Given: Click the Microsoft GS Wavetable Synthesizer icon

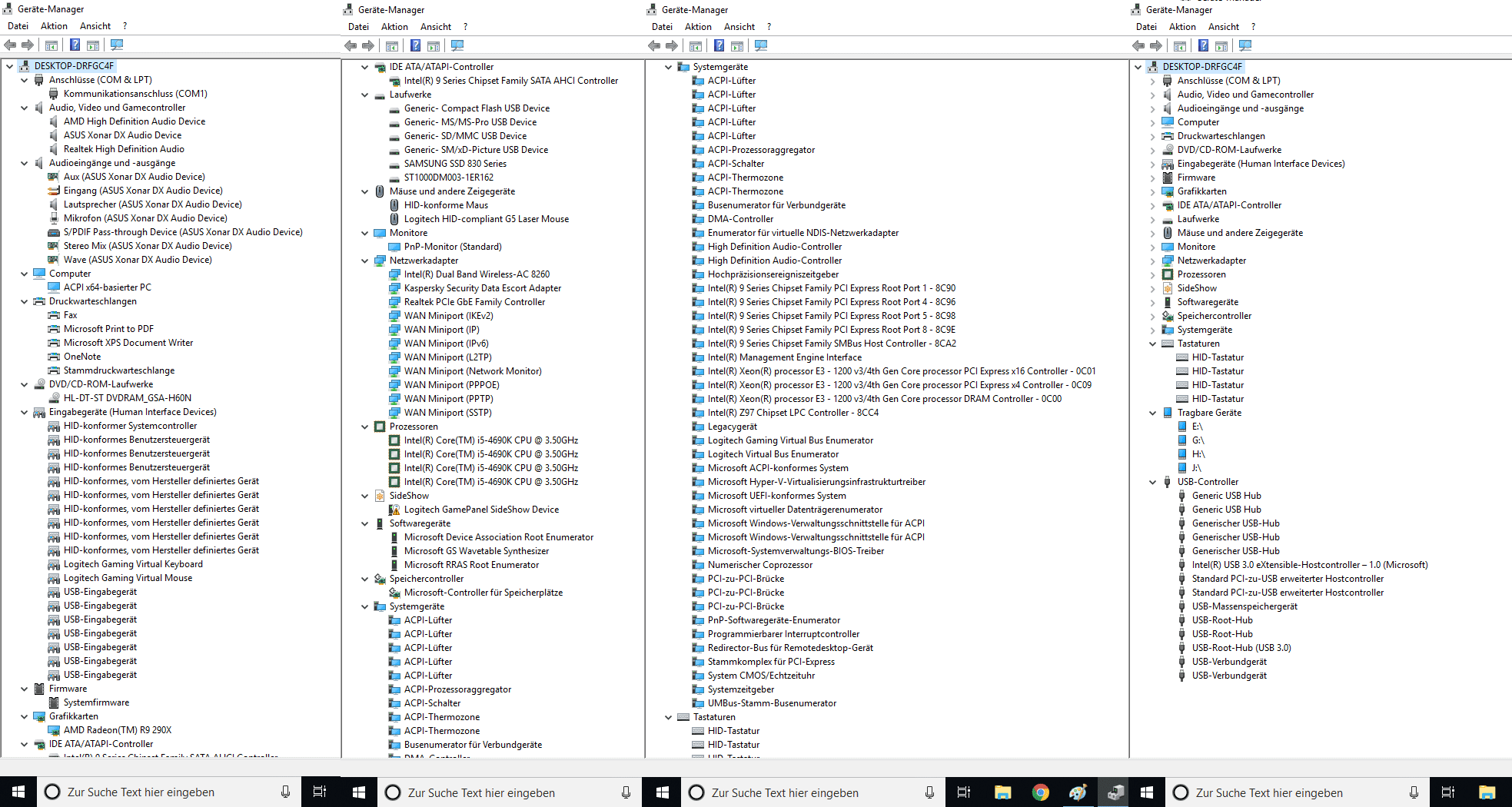Looking at the screenshot, I should click(x=394, y=551).
